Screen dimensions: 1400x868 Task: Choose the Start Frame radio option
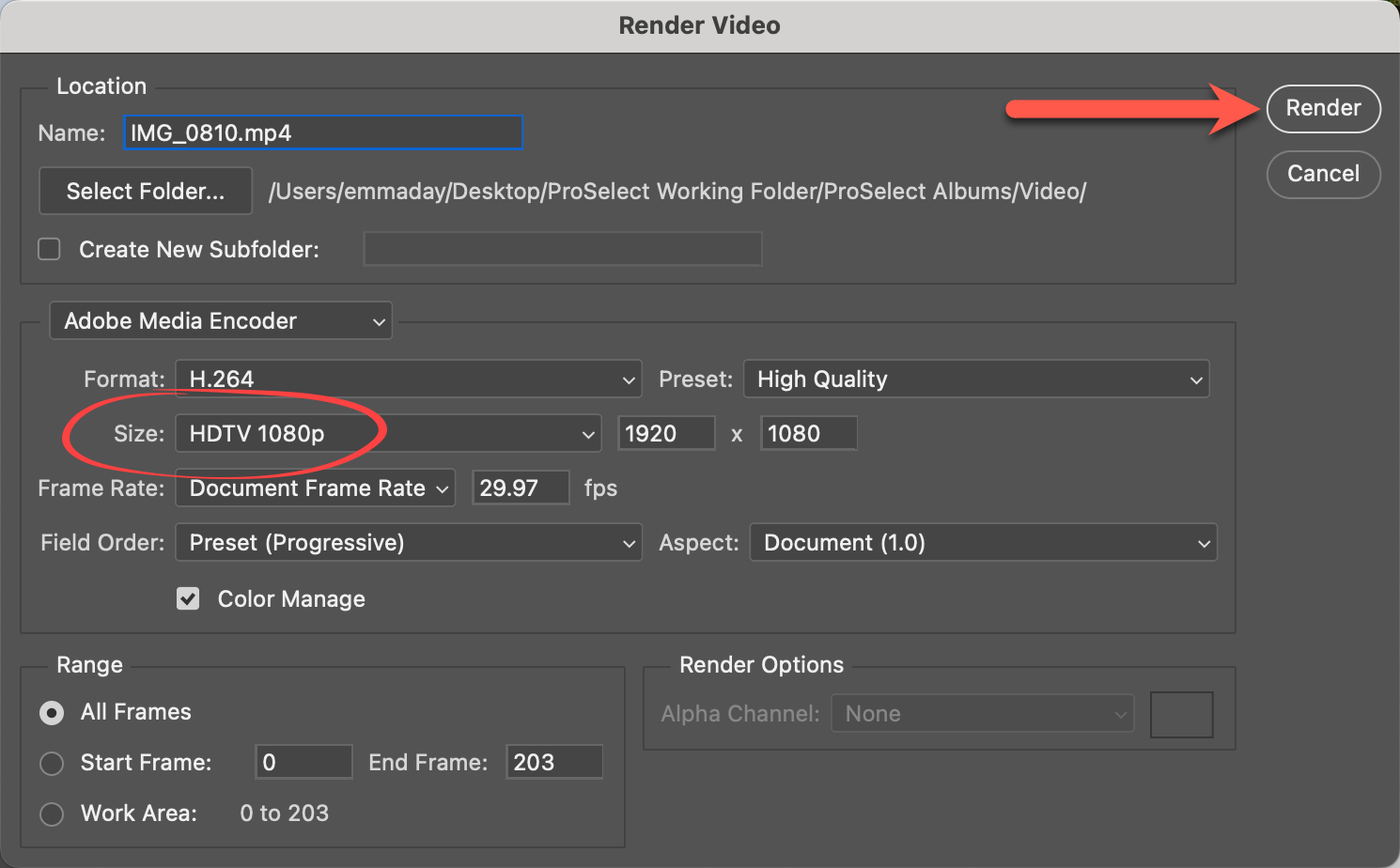[x=53, y=763]
